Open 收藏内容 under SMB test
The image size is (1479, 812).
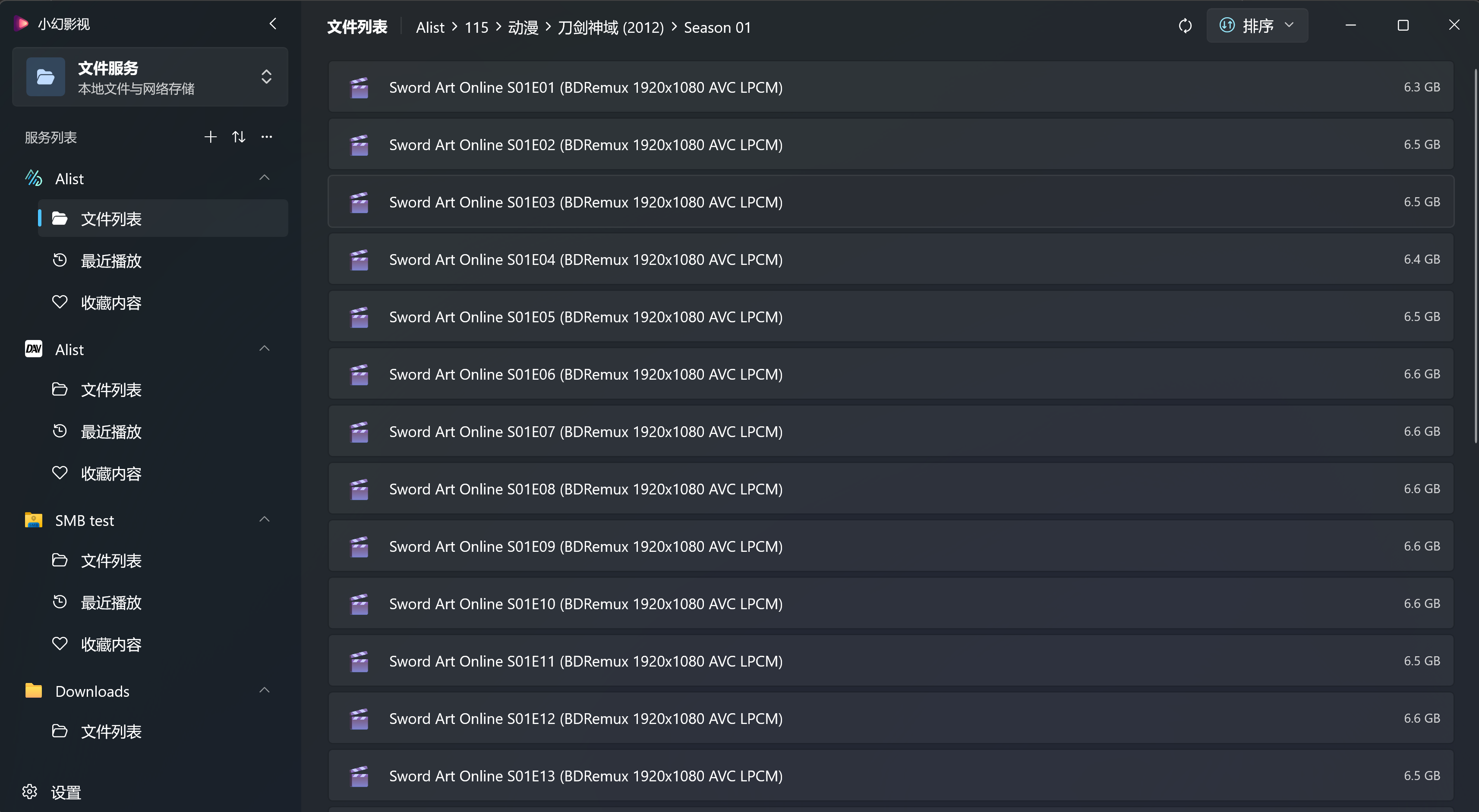tap(163, 645)
